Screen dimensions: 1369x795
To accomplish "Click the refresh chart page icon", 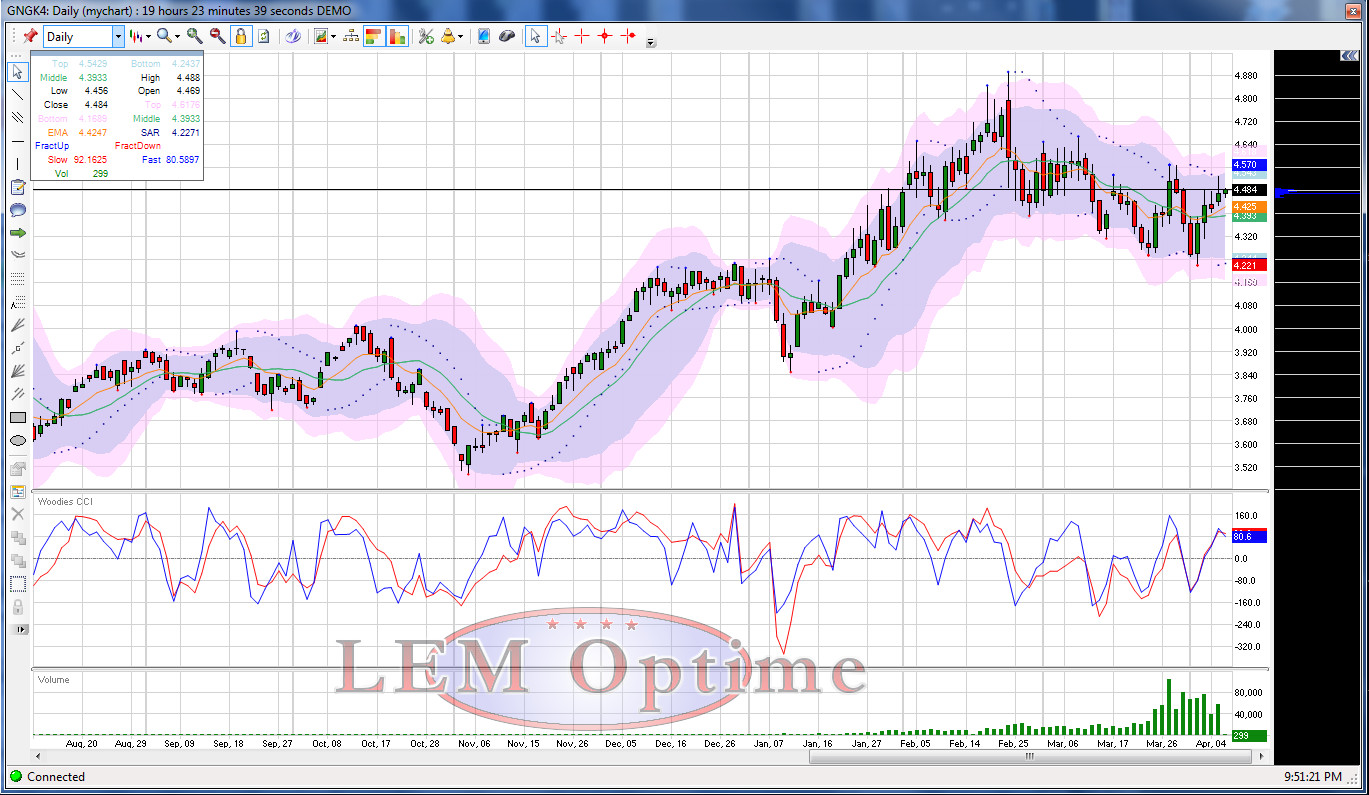I will [x=263, y=36].
